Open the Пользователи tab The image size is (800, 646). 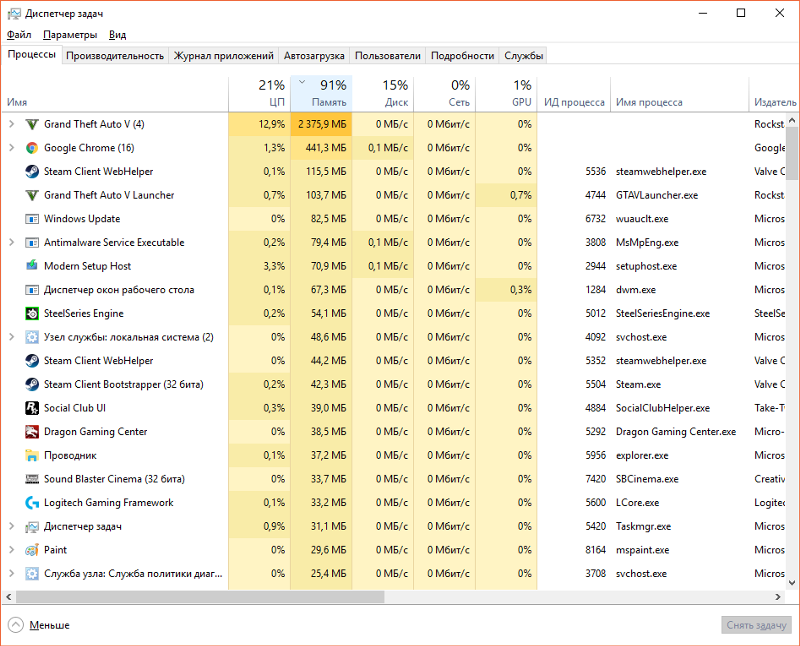388,56
